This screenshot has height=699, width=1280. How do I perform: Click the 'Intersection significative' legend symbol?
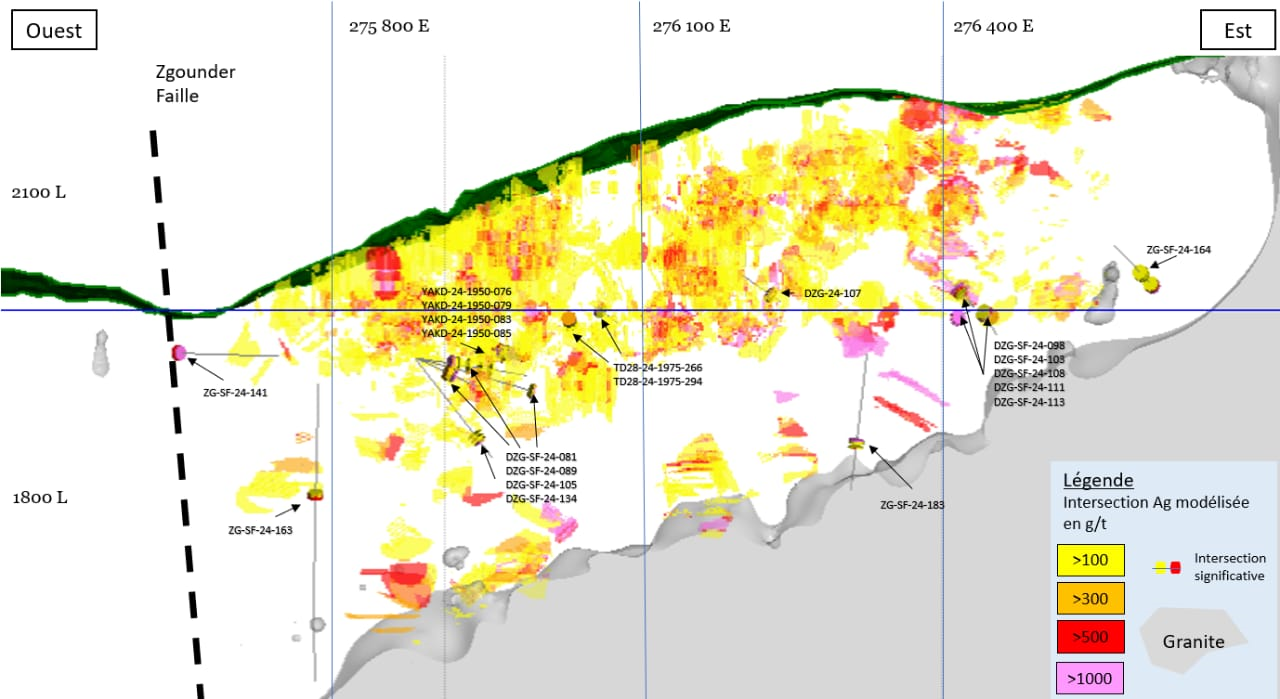[x=1167, y=567]
